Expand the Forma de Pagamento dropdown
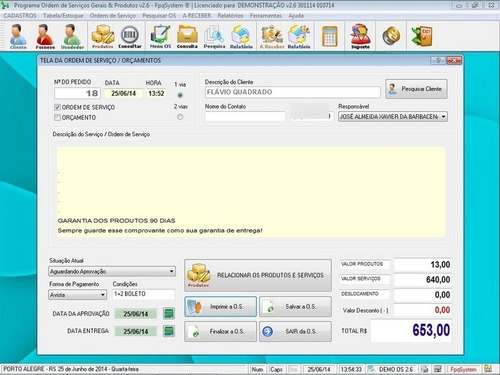This screenshot has height=375, width=500. pos(103,295)
